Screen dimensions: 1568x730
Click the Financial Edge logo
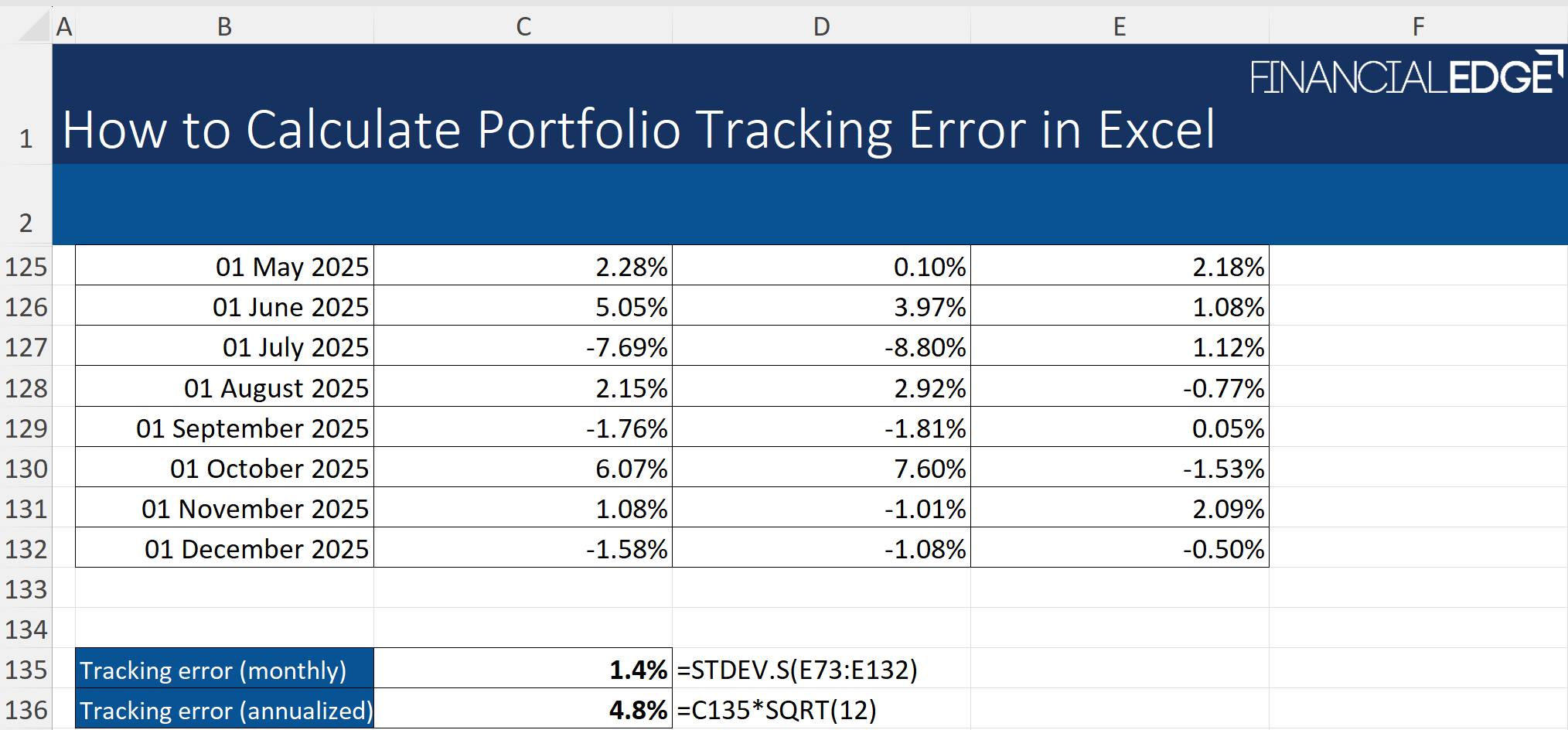1406,75
